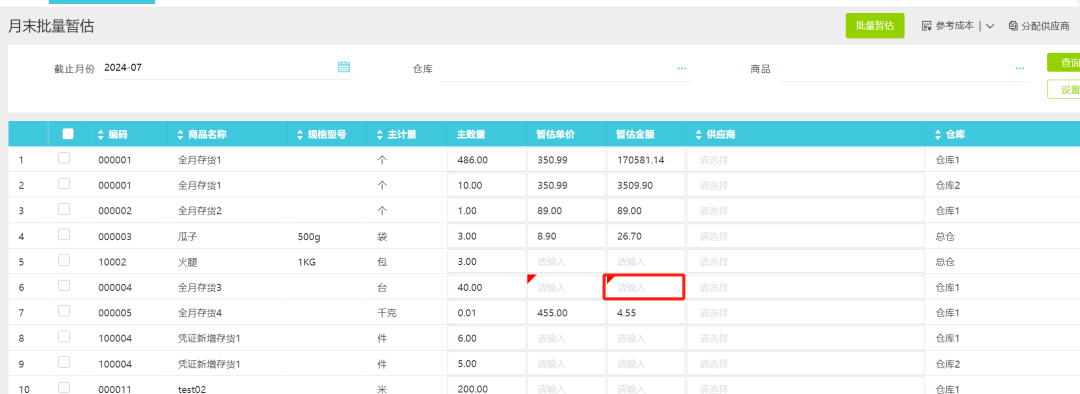Expand the 参考成本 dropdown arrow
Viewport: 1080px width, 394px height.
(x=990, y=26)
